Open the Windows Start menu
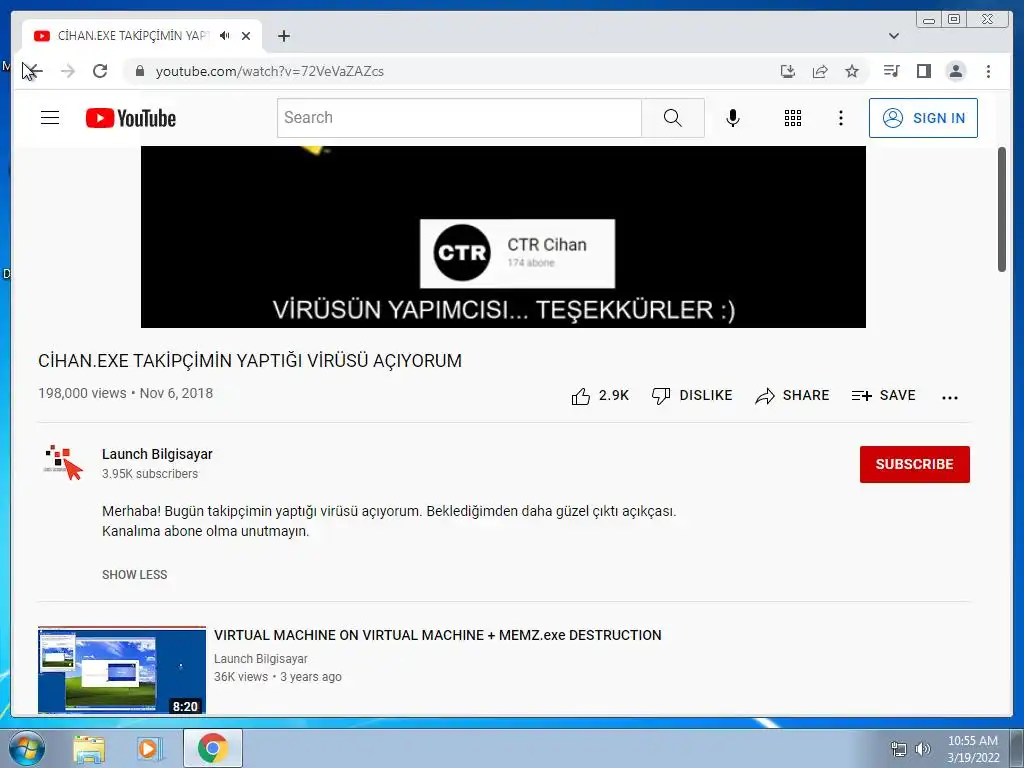This screenshot has height=768, width=1024. point(26,748)
